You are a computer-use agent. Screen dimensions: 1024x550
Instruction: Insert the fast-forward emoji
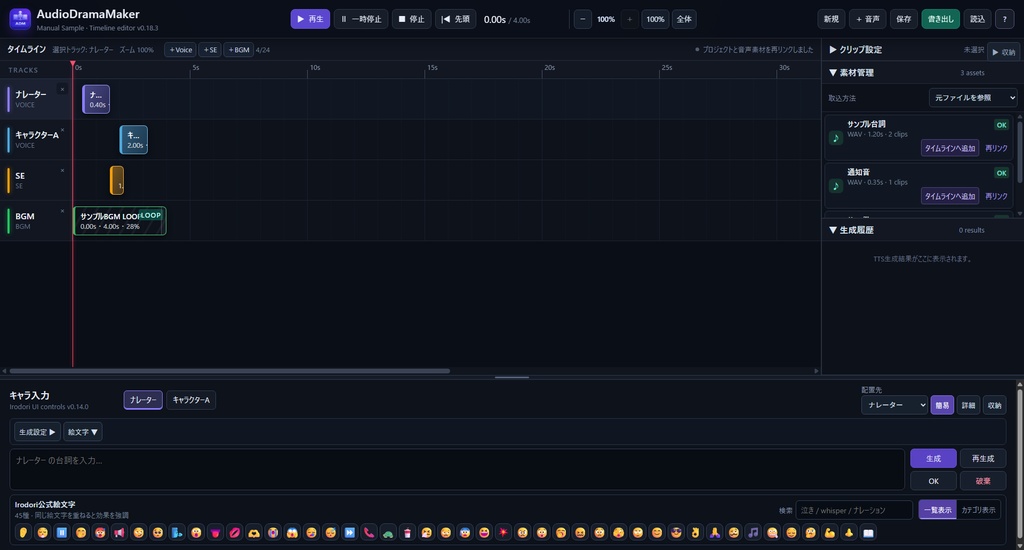(x=349, y=532)
